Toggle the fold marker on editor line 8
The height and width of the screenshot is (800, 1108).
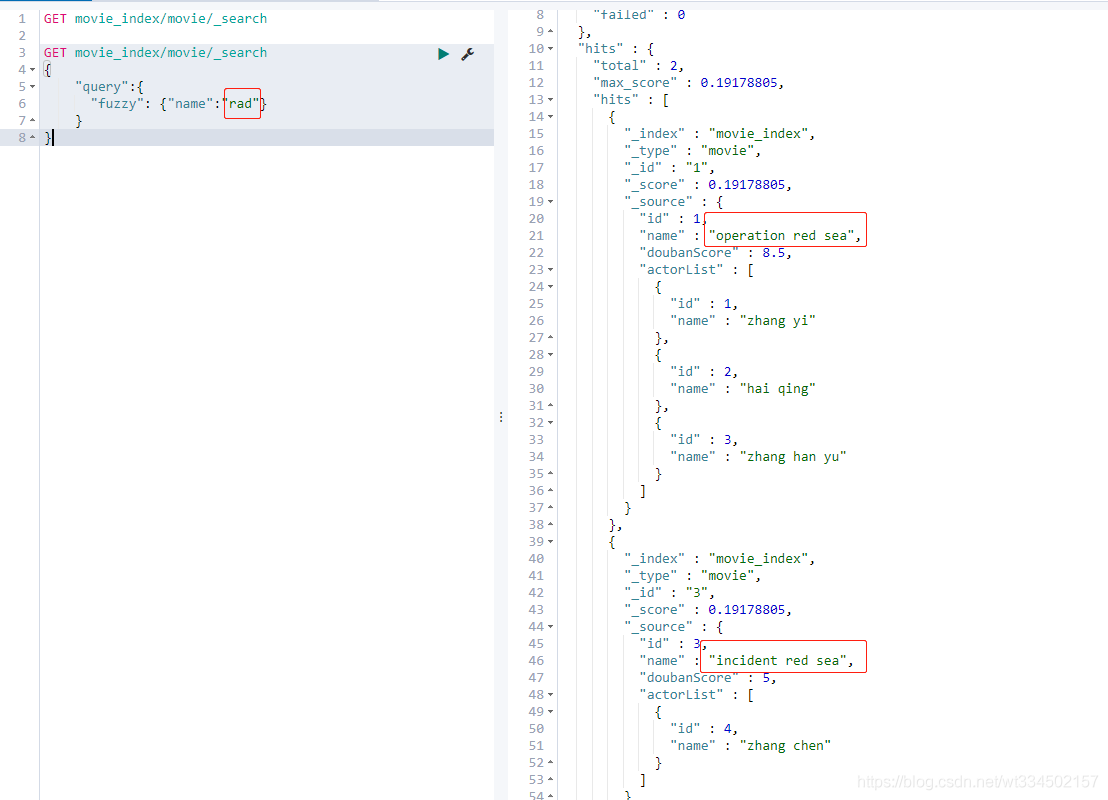pos(33,138)
